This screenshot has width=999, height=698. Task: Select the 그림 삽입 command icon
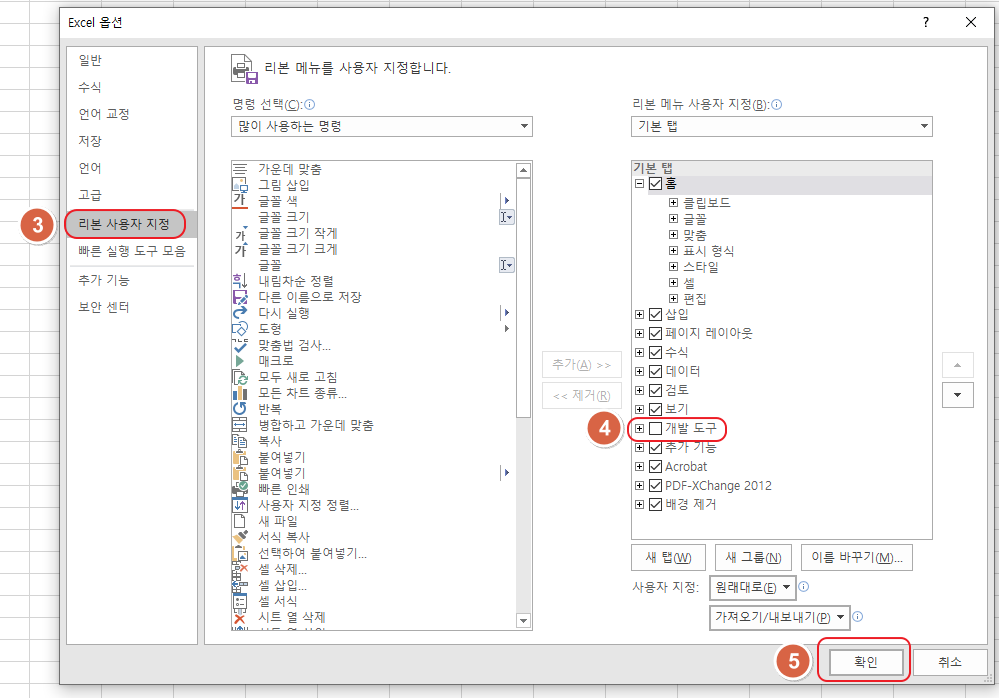coord(240,185)
